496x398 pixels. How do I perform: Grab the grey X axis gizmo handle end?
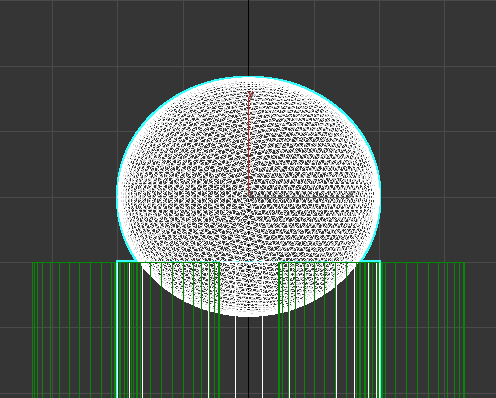click(351, 195)
